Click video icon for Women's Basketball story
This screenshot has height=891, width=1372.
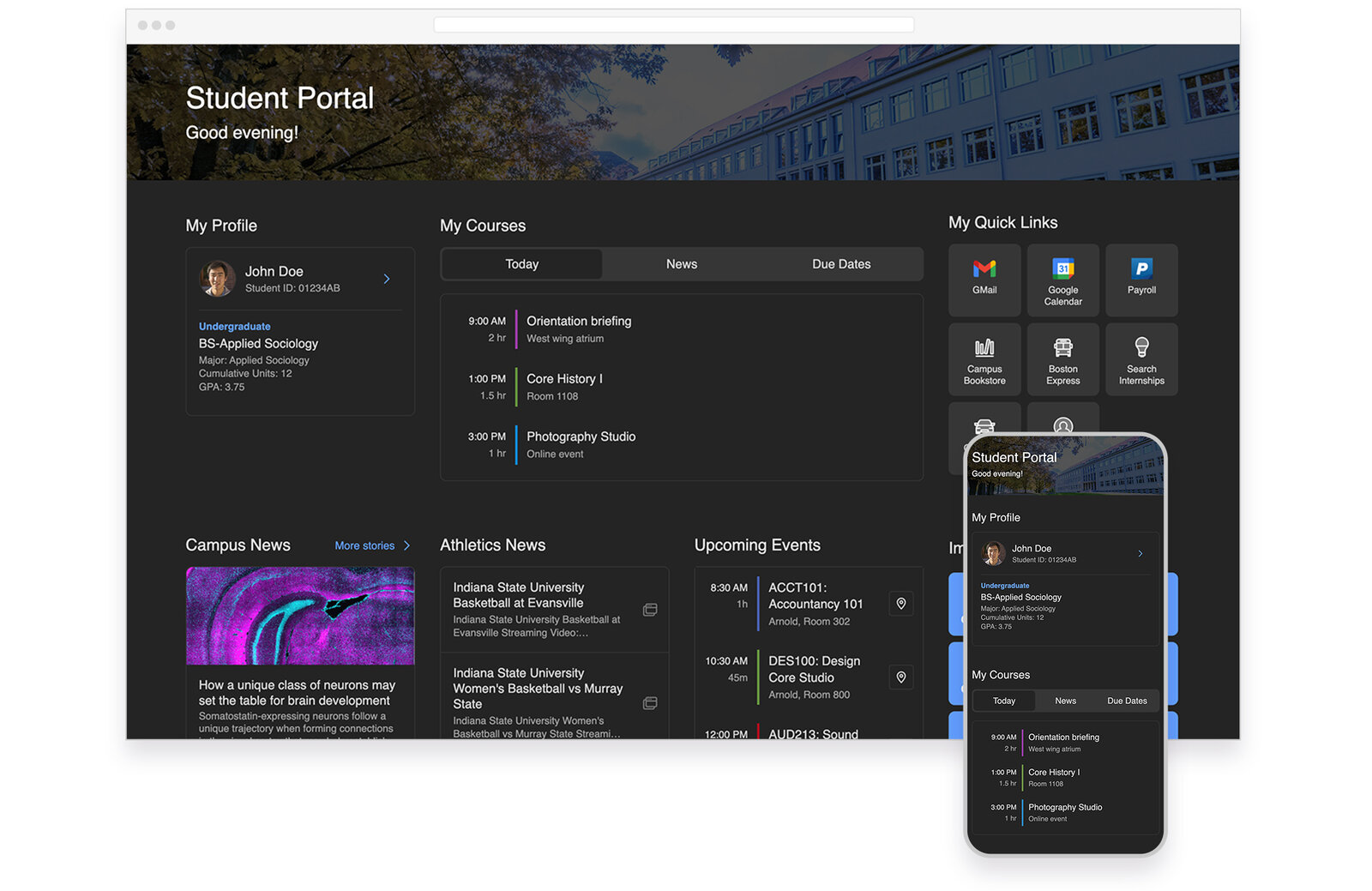pyautogui.click(x=650, y=703)
